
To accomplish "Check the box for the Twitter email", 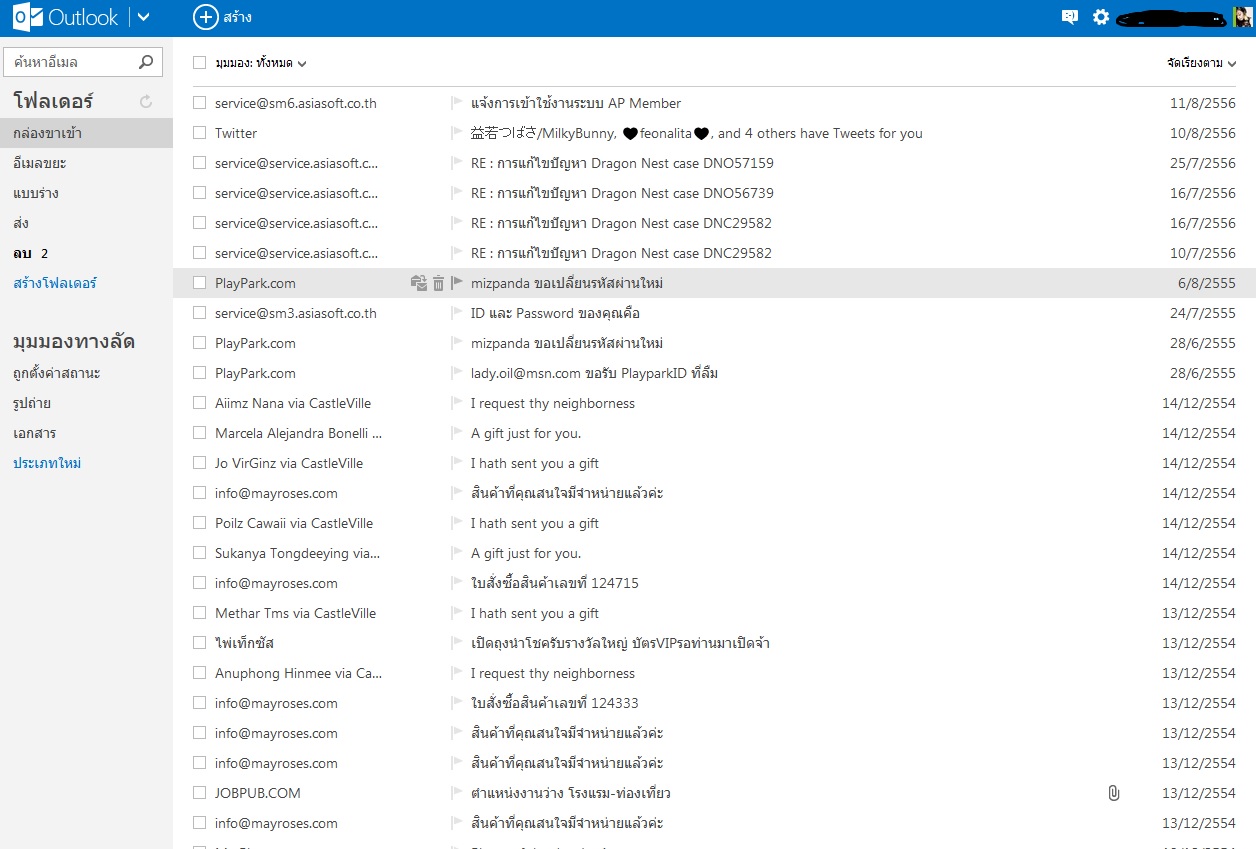I will 200,133.
